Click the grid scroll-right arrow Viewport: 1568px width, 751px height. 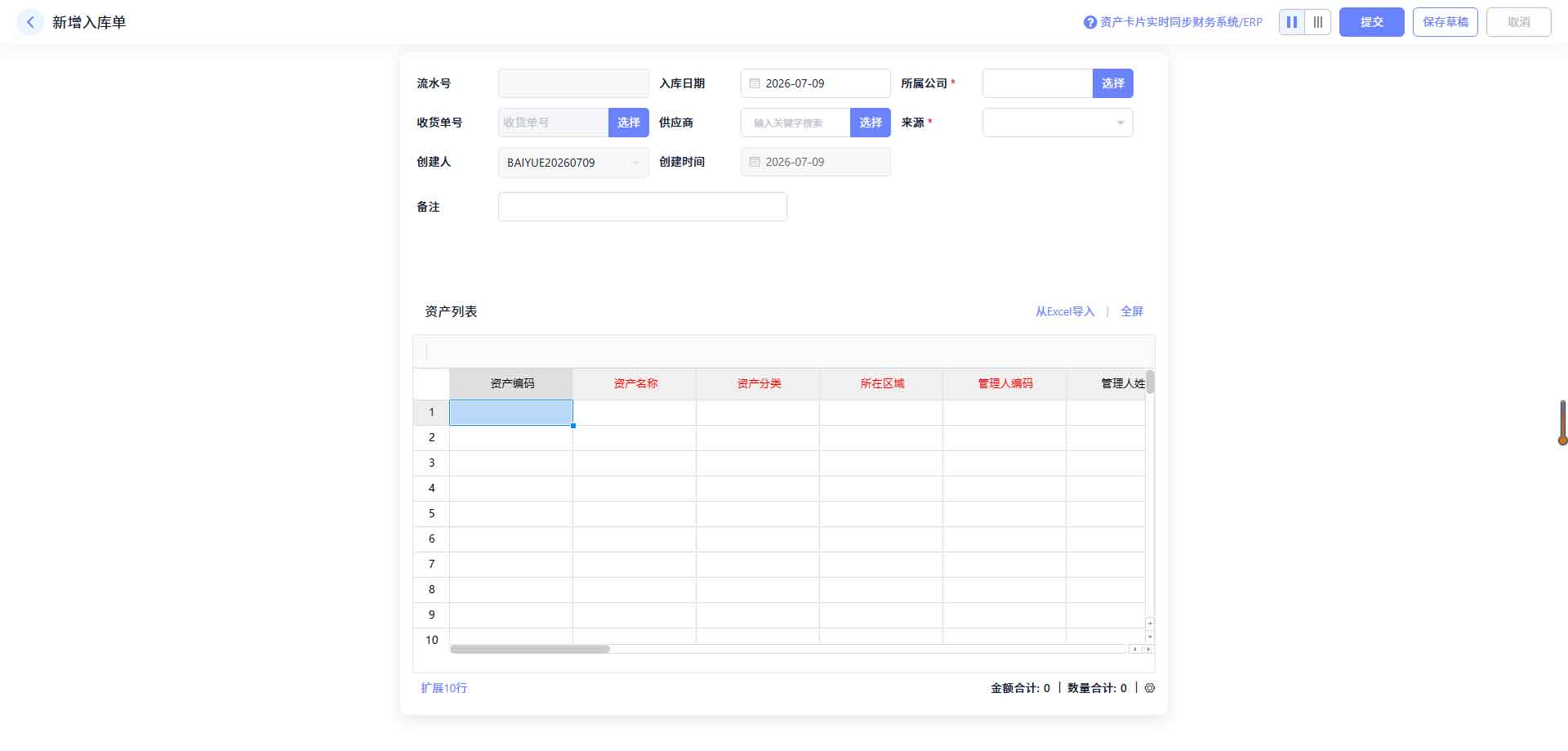click(1148, 649)
